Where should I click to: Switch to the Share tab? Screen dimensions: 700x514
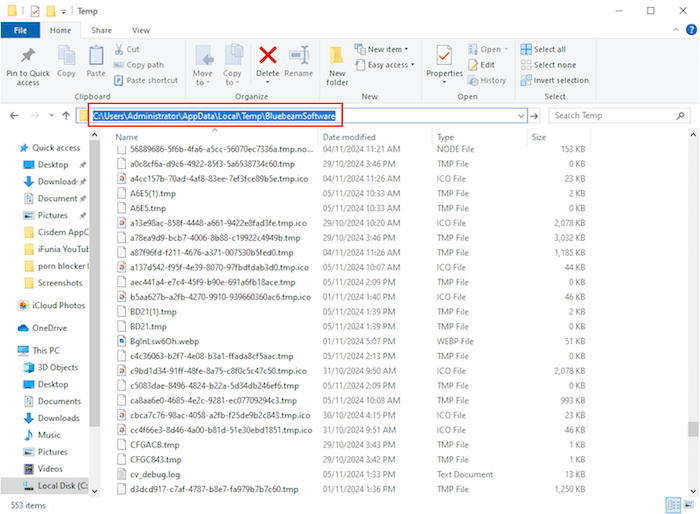(x=101, y=30)
